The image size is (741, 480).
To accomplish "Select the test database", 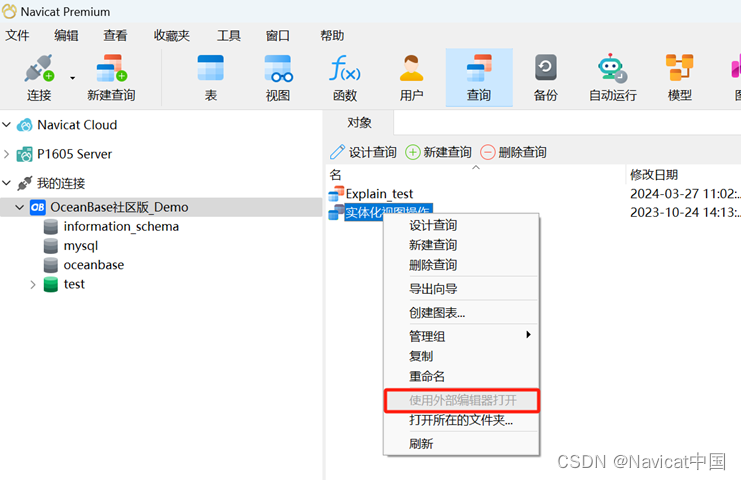I will [x=74, y=284].
